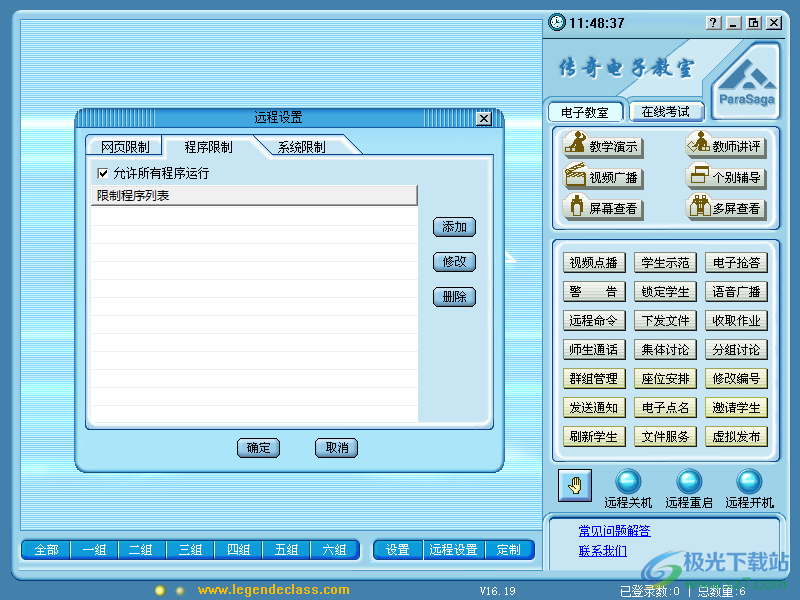The width and height of the screenshot is (800, 600).
Task: Close the 远程设置 dialog
Action: pos(484,118)
